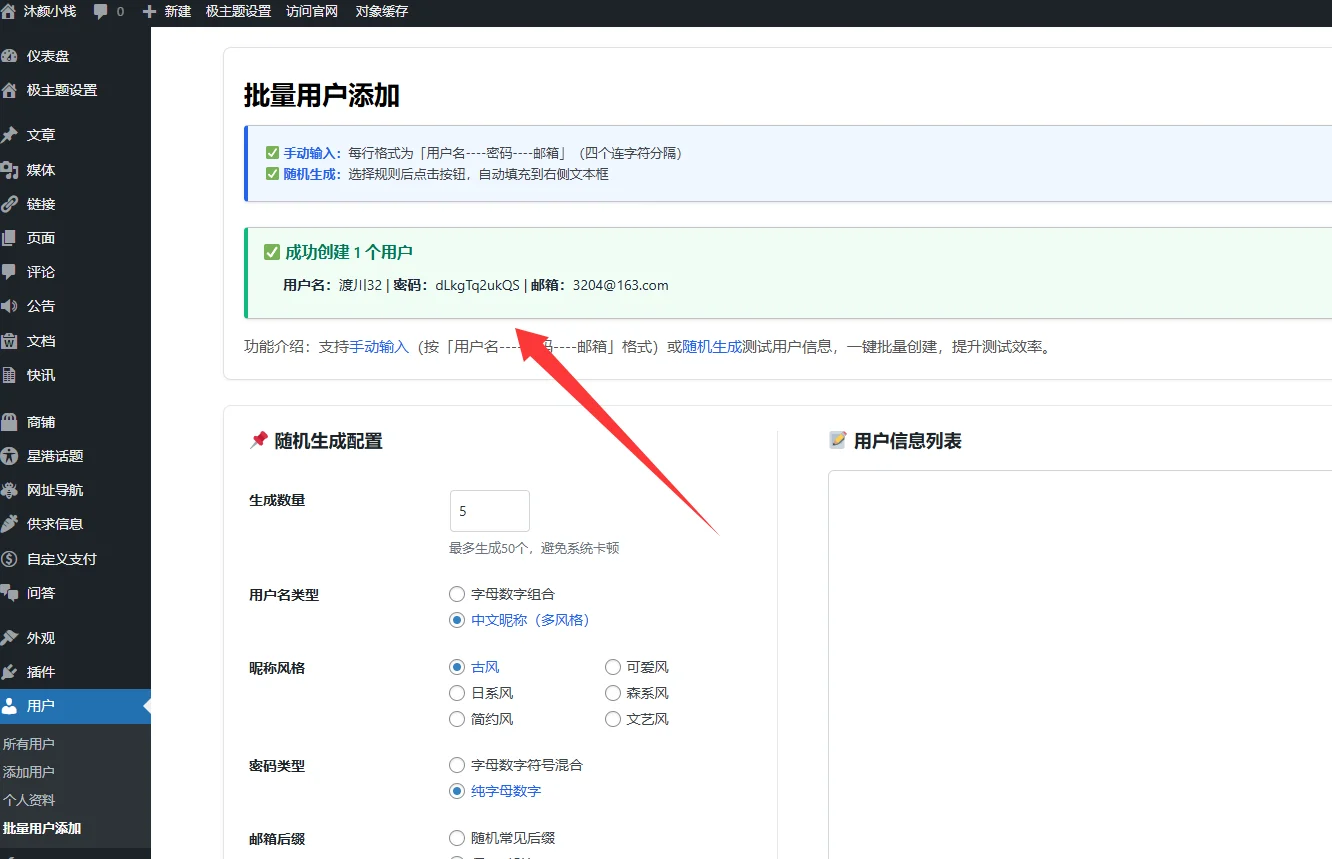This screenshot has height=859, width=1332.
Task: Click 访问官网 in the top bar
Action: click(311, 12)
